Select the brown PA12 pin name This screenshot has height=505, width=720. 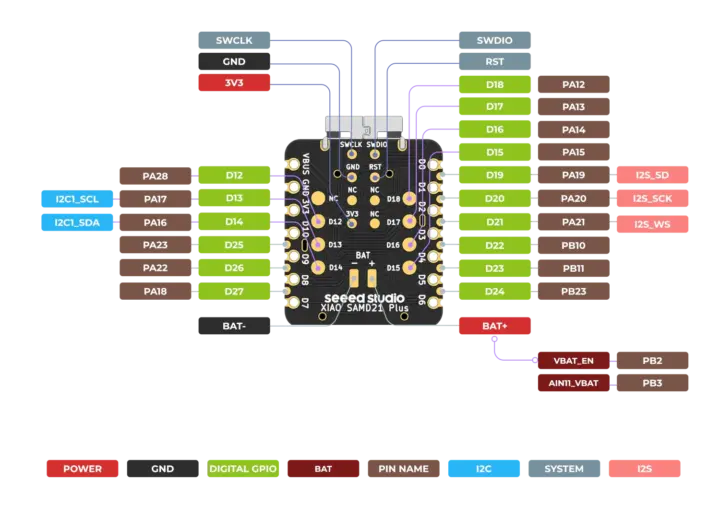[x=574, y=84]
